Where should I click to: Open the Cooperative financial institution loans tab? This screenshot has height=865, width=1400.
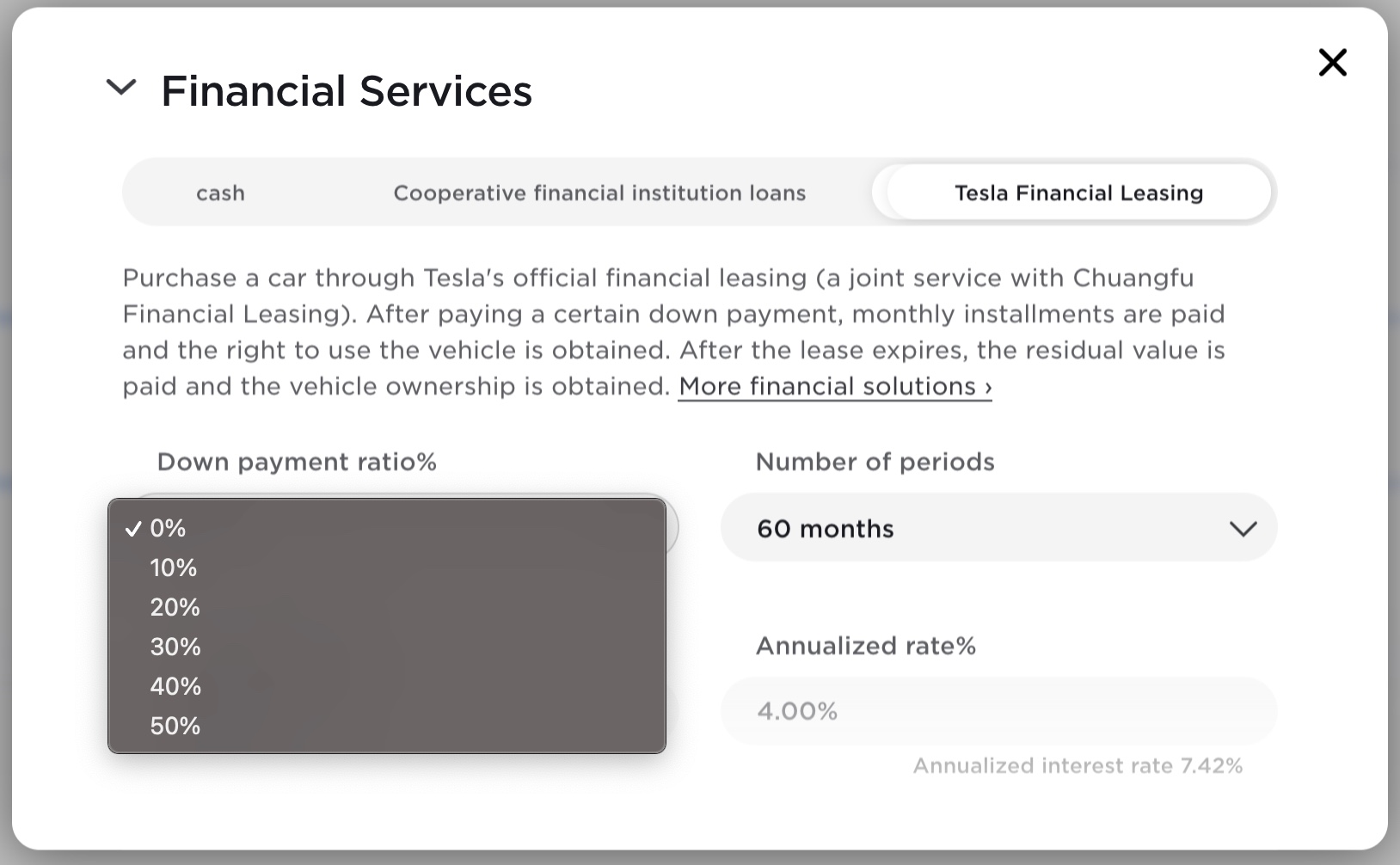599,193
